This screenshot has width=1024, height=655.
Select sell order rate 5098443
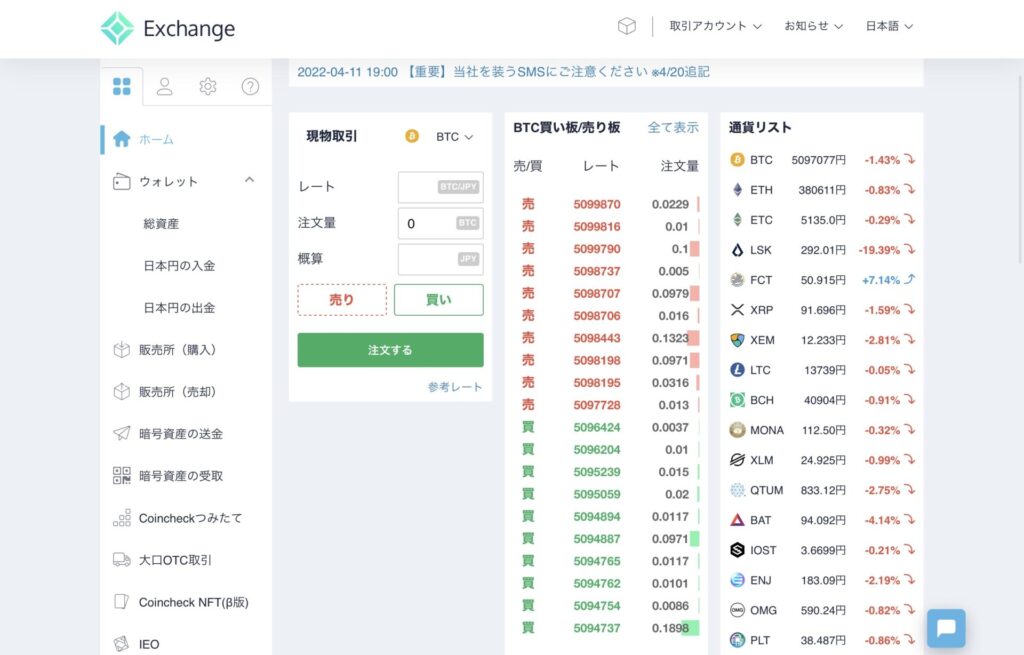pyautogui.click(x=597, y=338)
